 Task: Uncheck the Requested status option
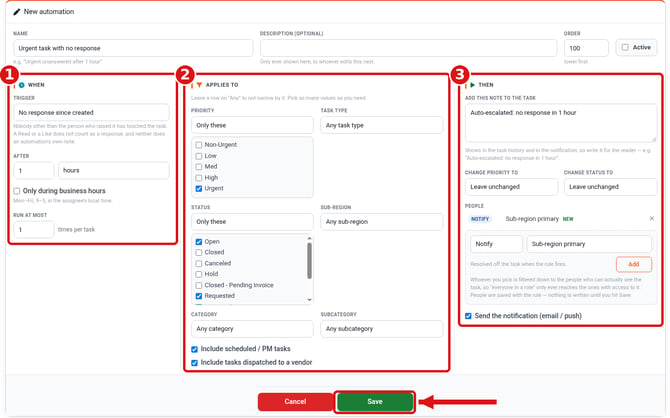click(199, 296)
